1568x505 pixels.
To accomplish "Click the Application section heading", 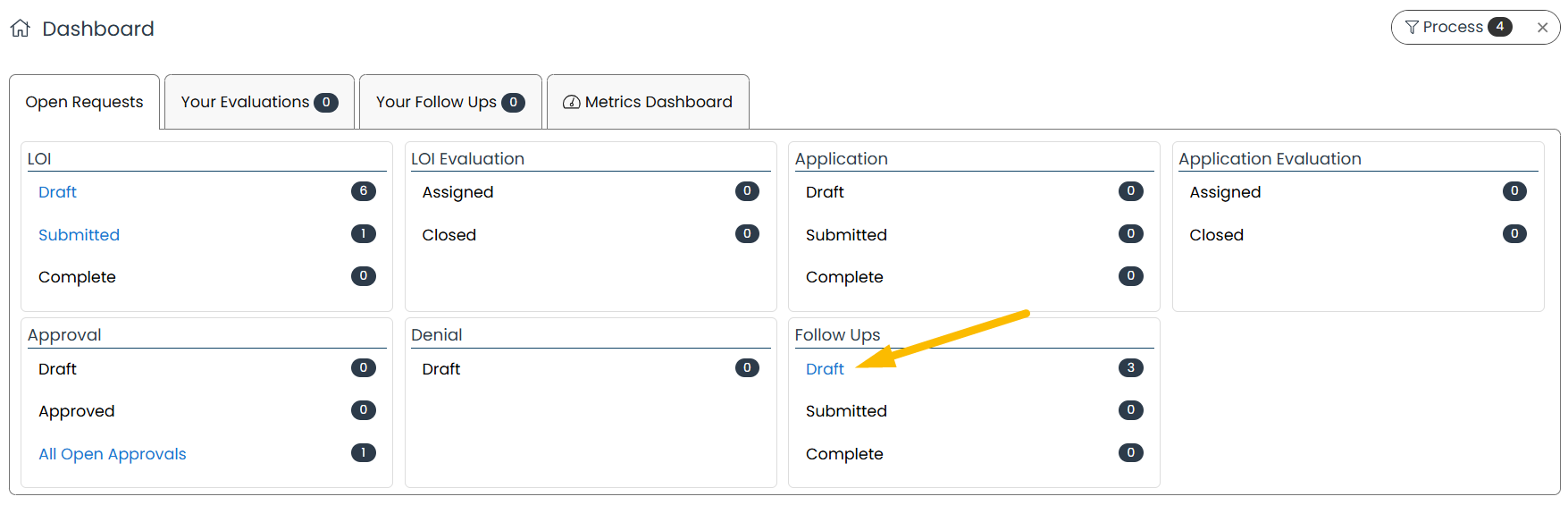I will click(841, 159).
